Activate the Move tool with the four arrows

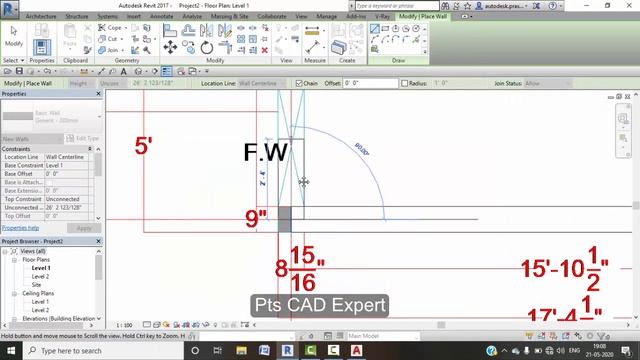click(x=170, y=47)
